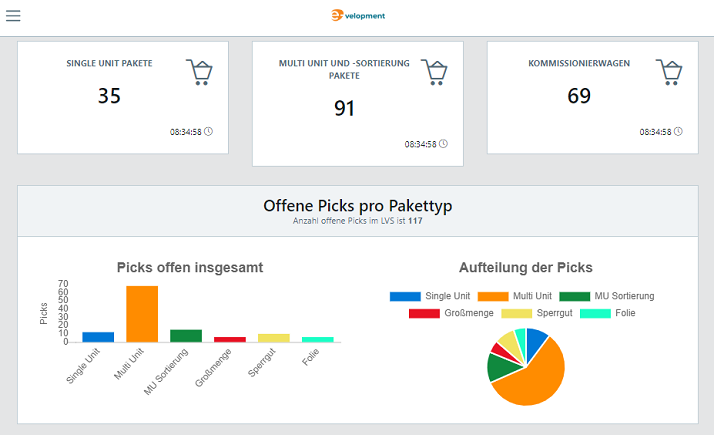Click clock icon in Kommissionierwagen card

679,131
